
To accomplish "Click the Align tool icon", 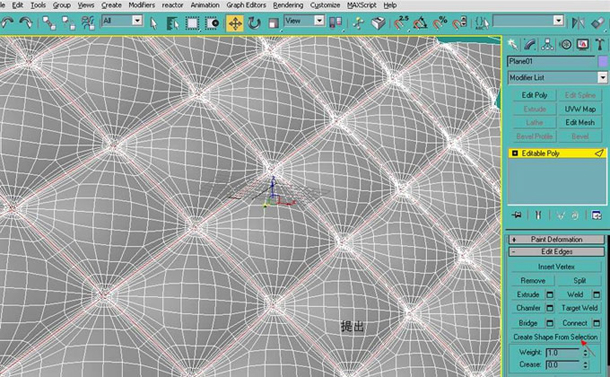I will [x=598, y=23].
